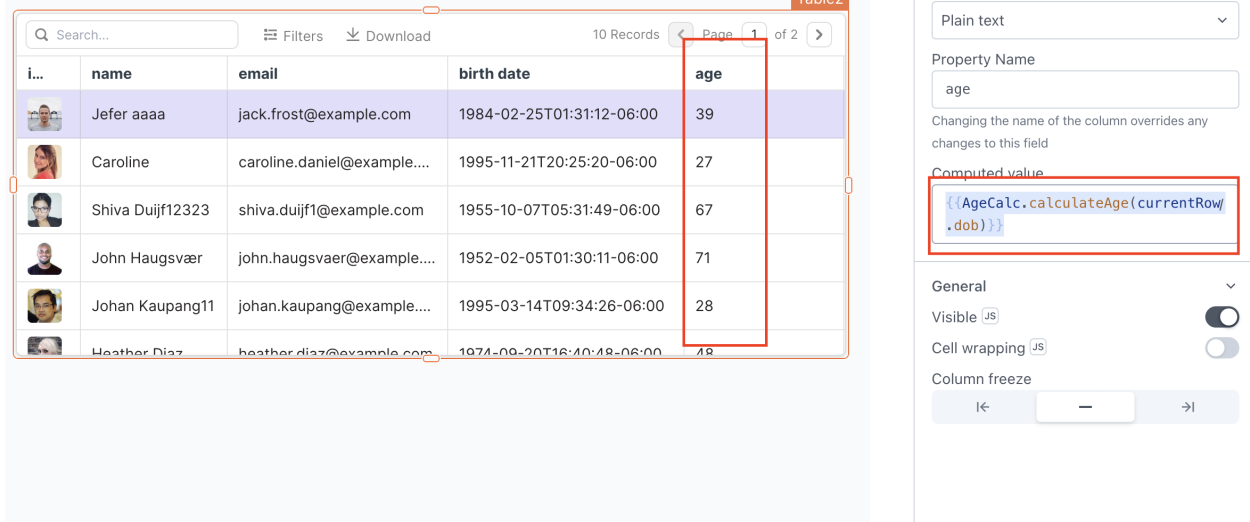Open the Plain text column type dropdown
The image size is (1250, 522).
(x=1084, y=20)
